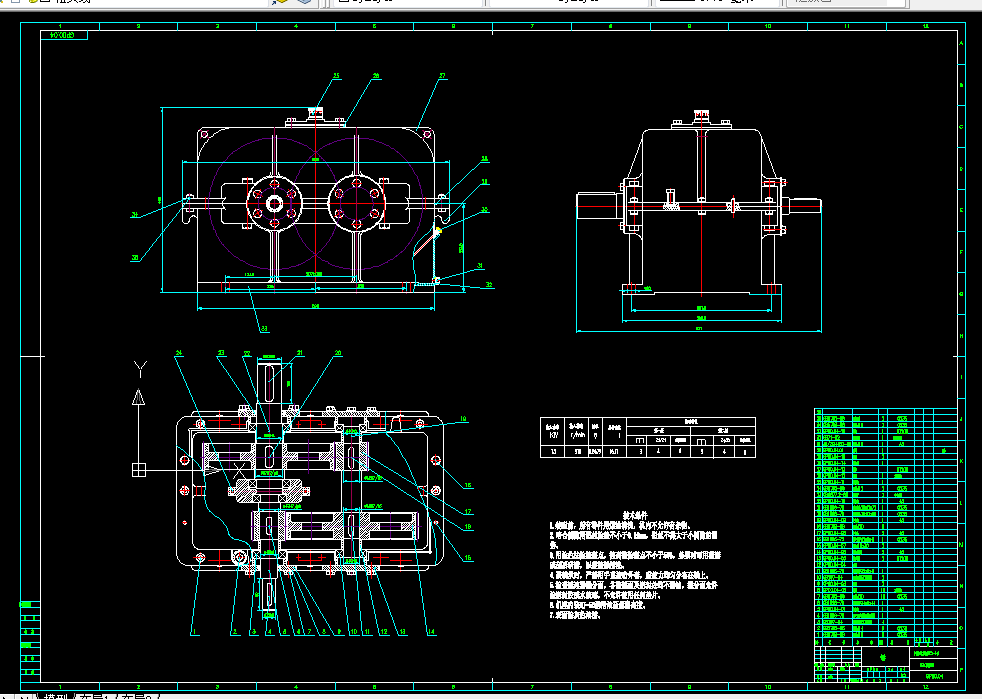Screen dimensions: 982x699
Task: Select part balloon number 34 at left
Action: (x=135, y=215)
